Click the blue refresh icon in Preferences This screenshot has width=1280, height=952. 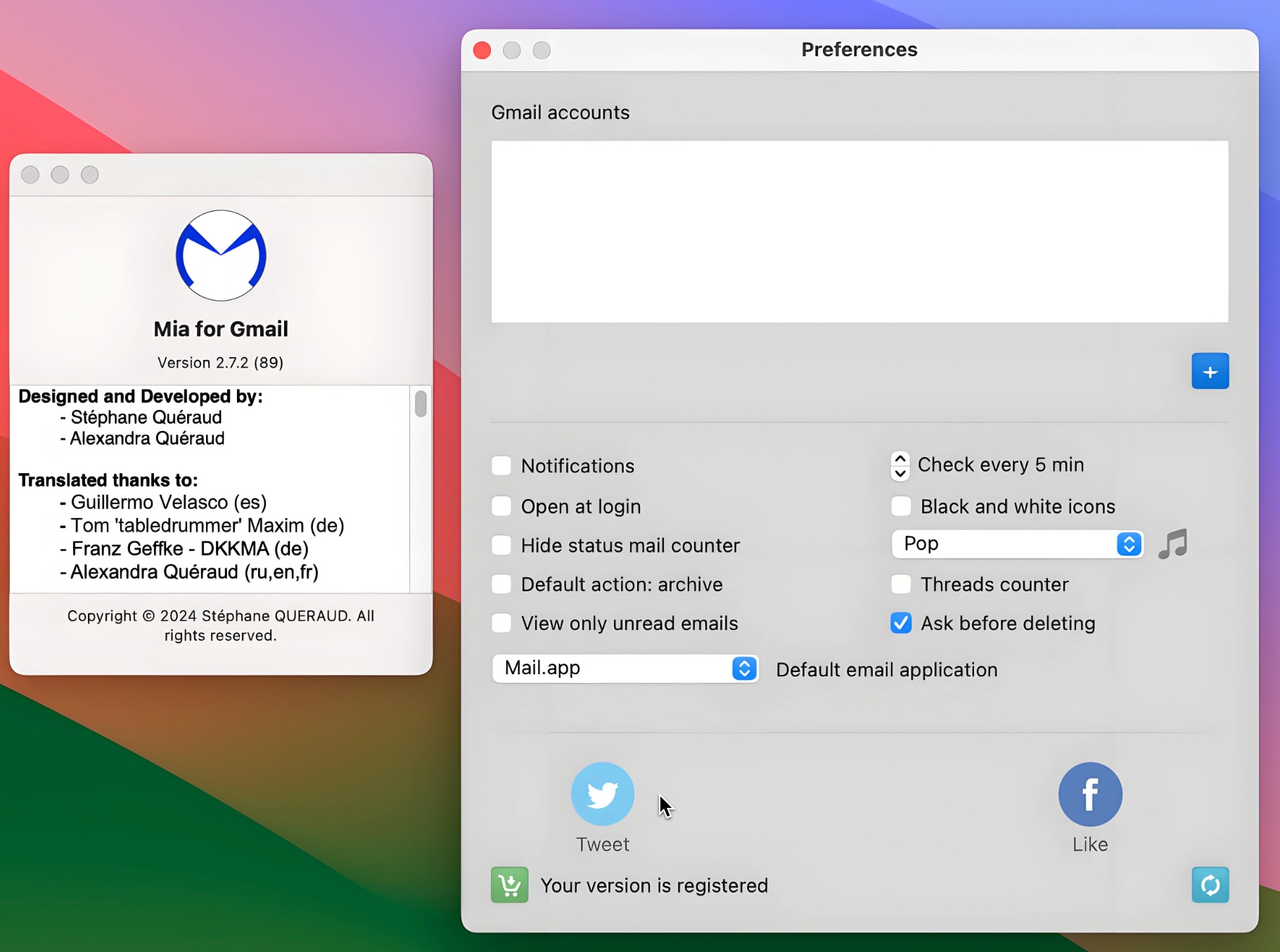[x=1210, y=885]
